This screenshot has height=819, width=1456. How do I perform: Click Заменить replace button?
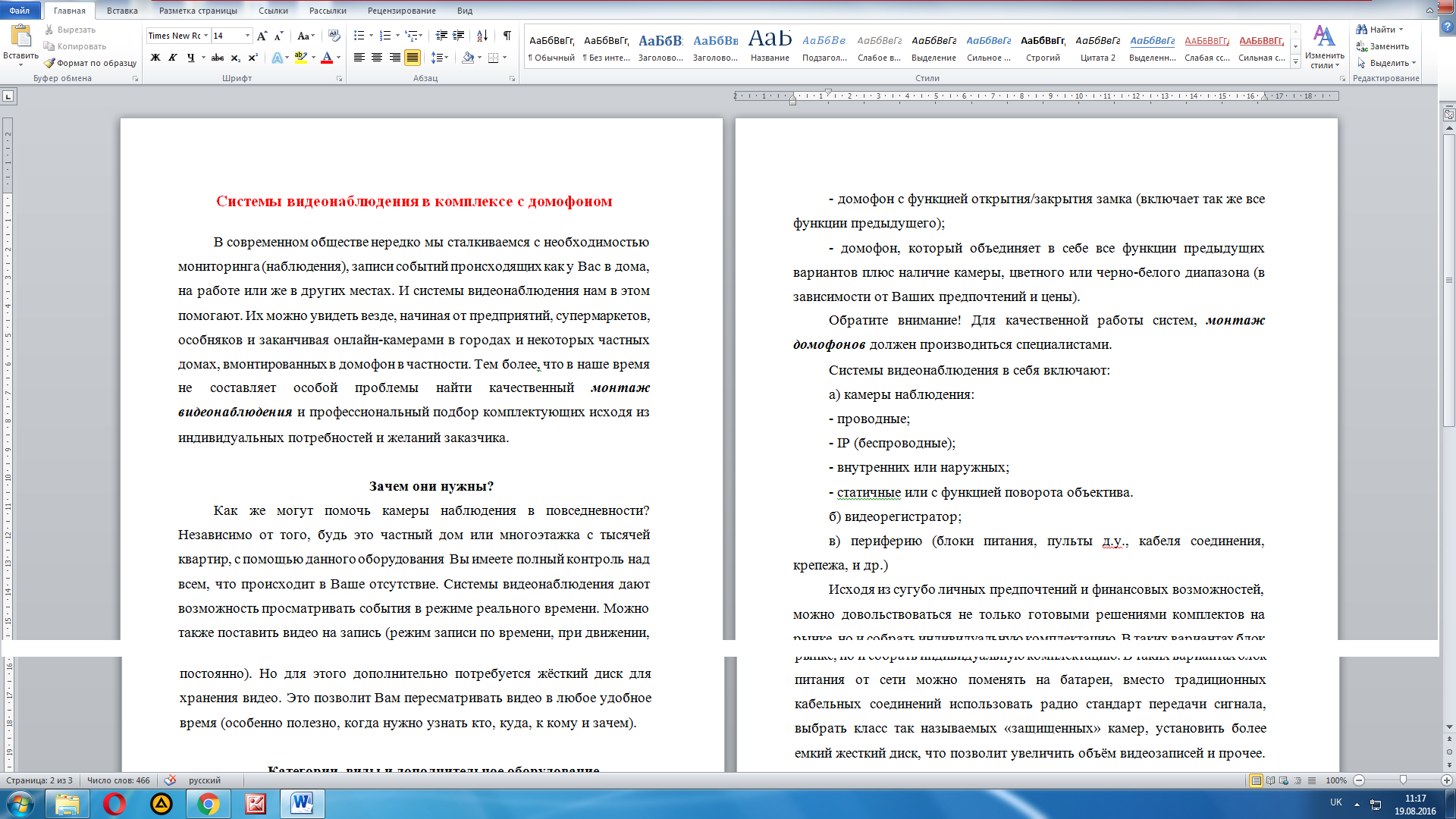[x=1382, y=46]
